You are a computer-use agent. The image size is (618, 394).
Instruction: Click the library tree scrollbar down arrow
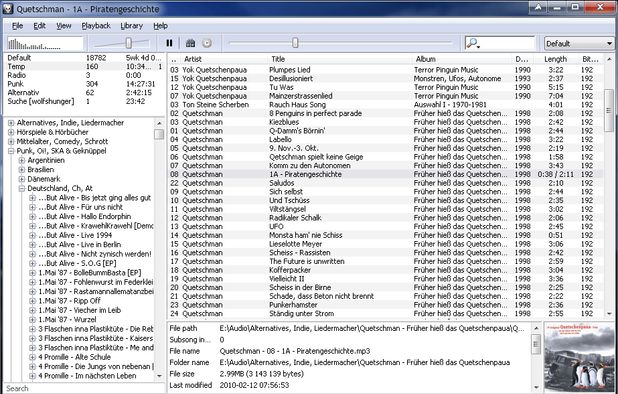click(x=159, y=376)
